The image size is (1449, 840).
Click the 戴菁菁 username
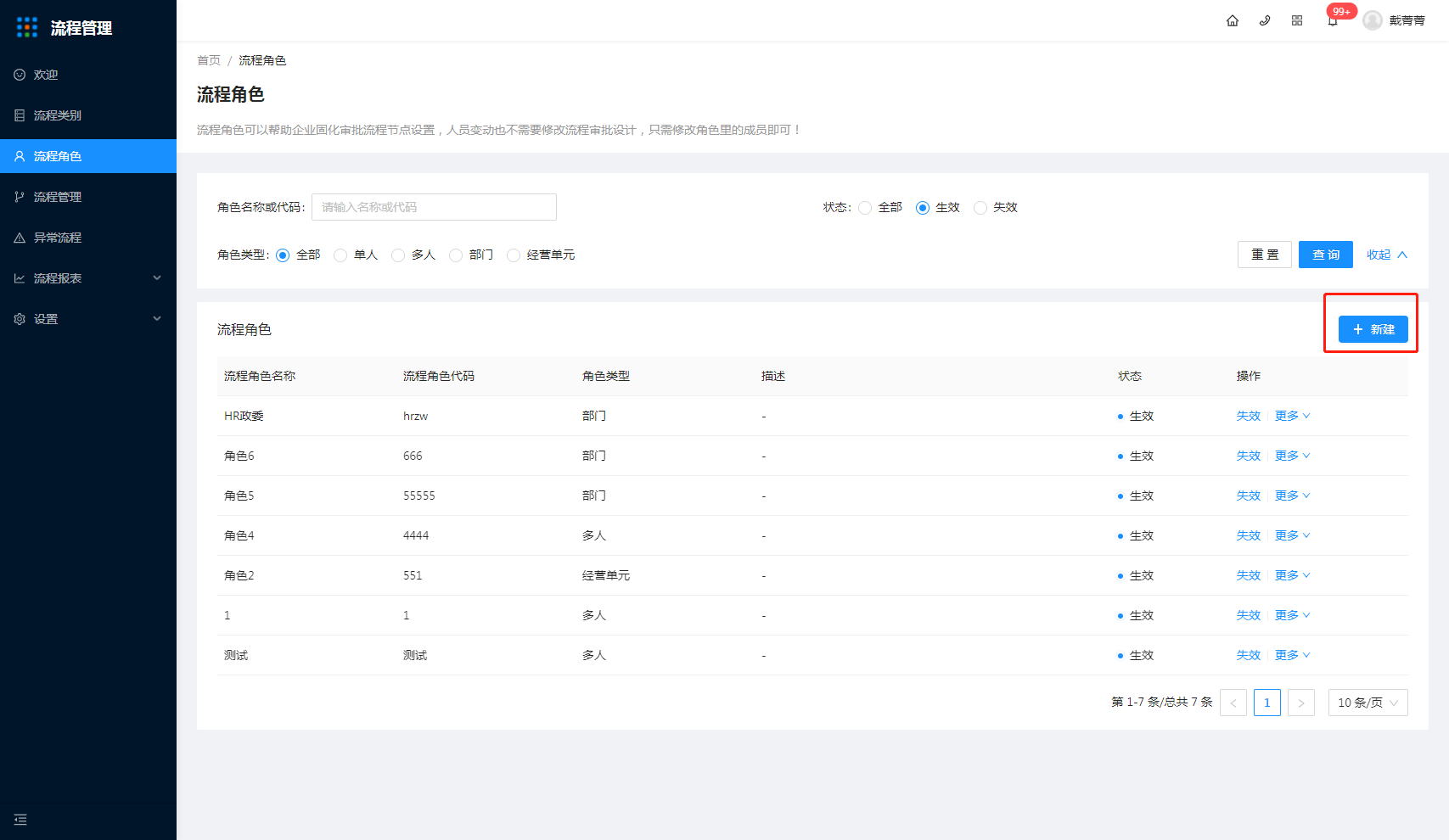[x=1407, y=20]
